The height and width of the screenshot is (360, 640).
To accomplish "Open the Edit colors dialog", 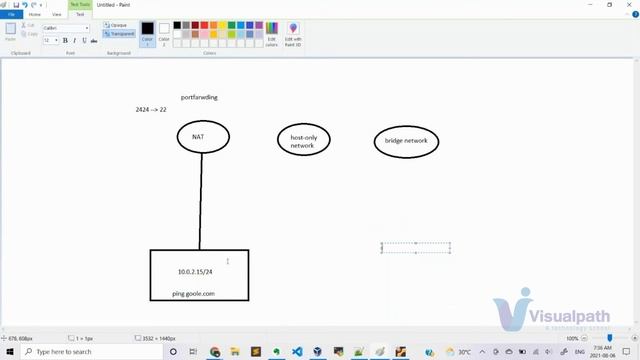I will (x=271, y=34).
